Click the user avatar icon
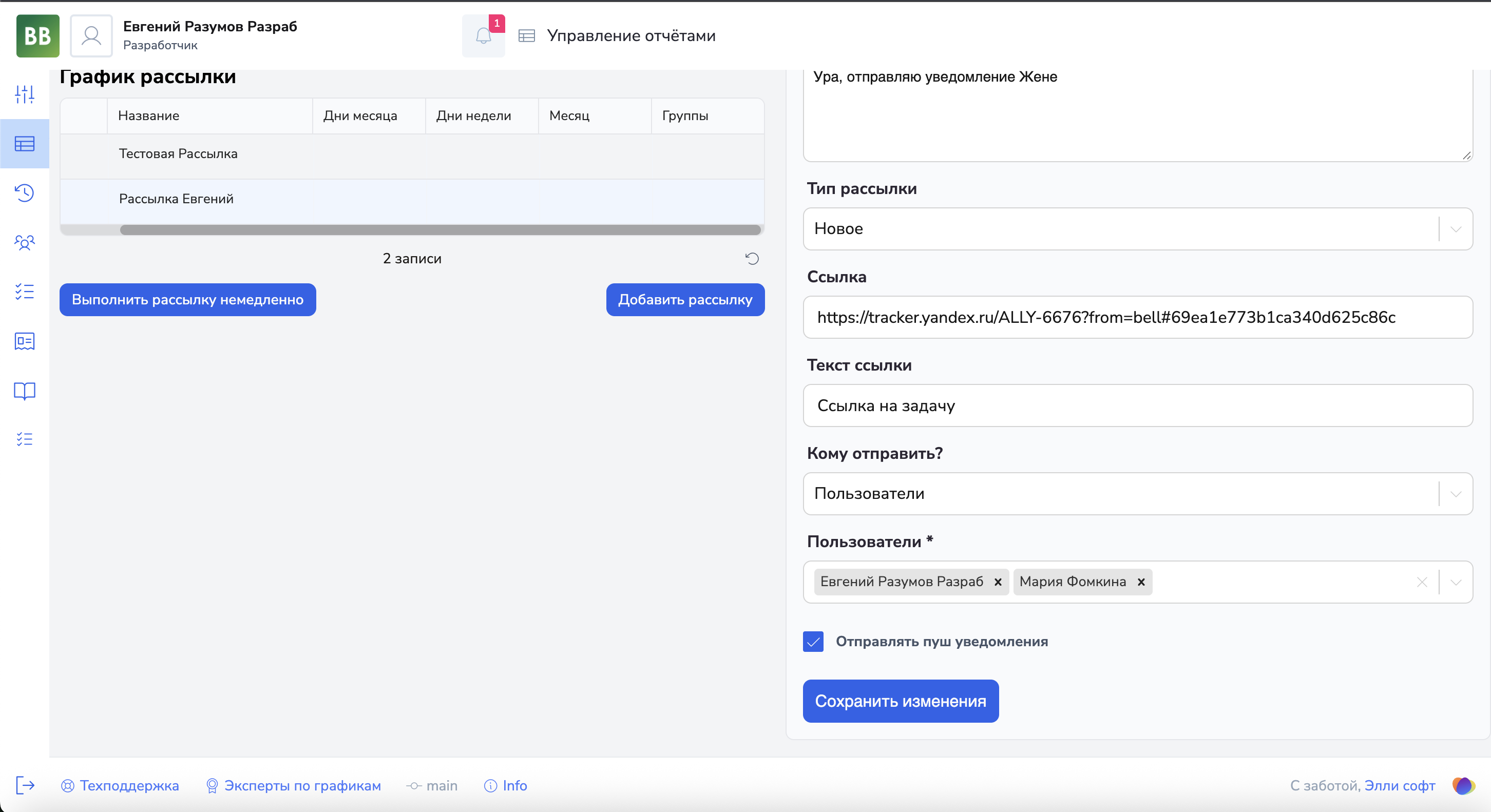Screen dimensions: 1491x812 coord(91,36)
